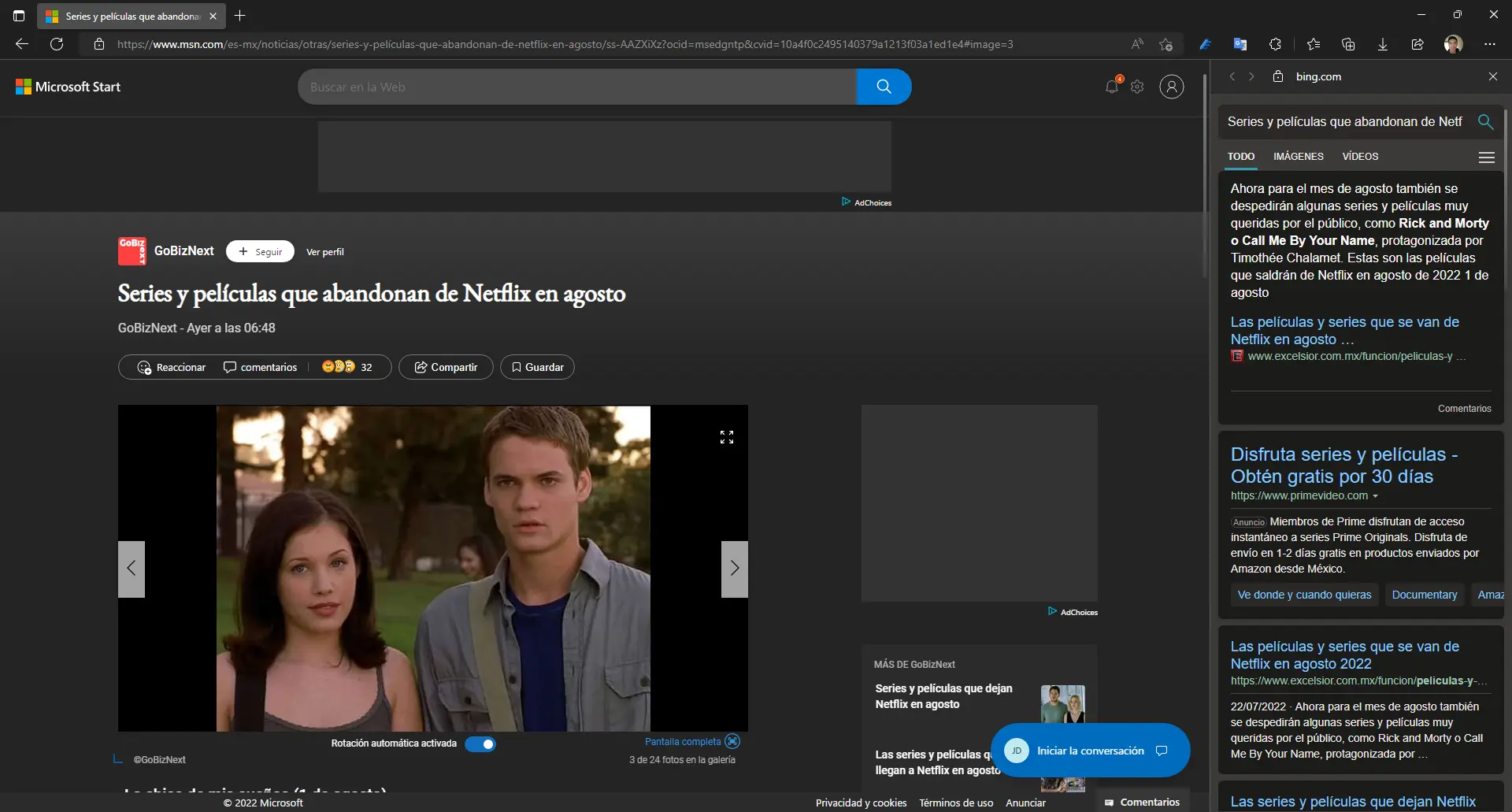Open the Anunciar footer link
This screenshot has width=1512, height=812.
[1025, 803]
